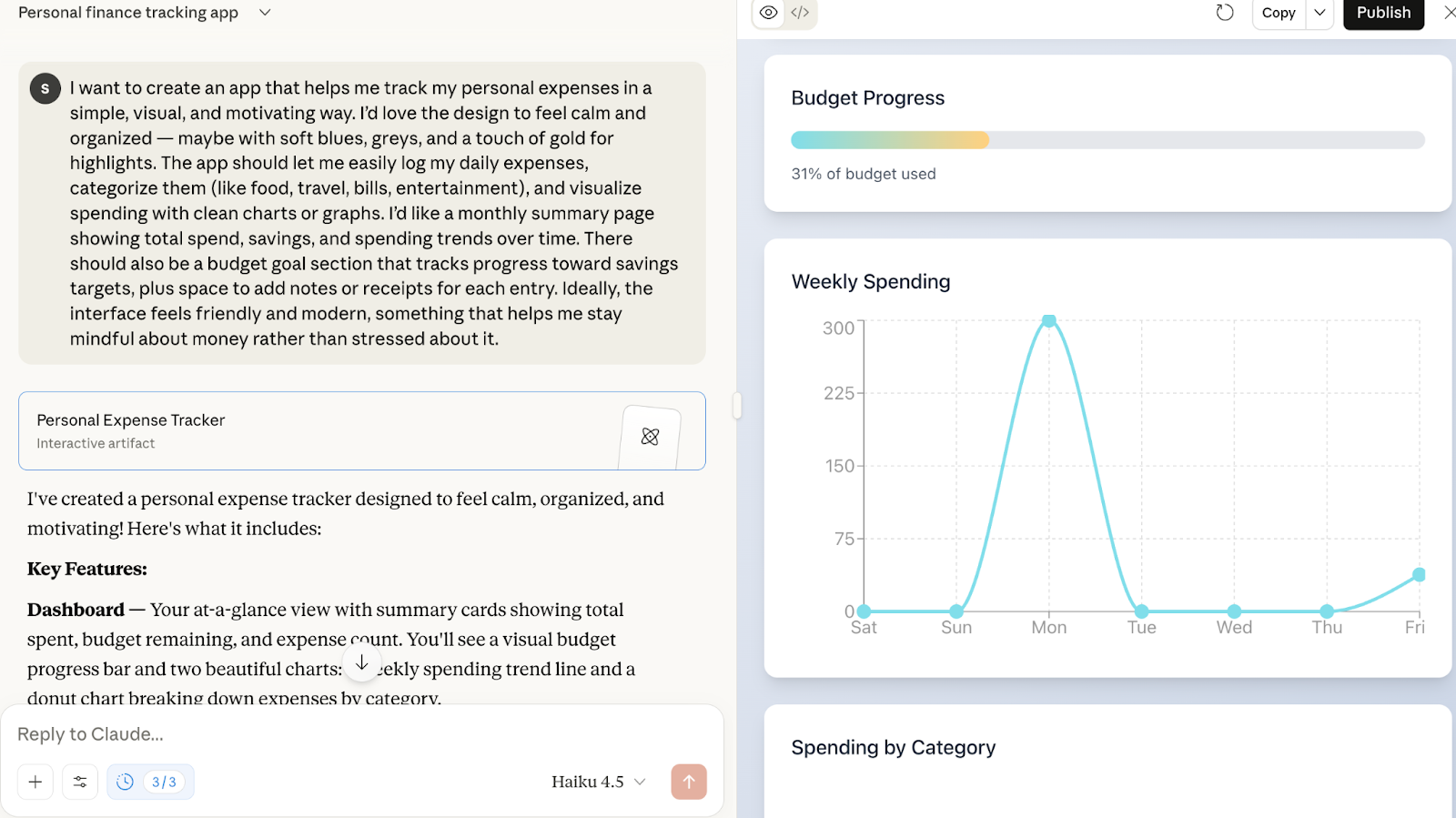Viewport: 1456px width, 818px height.
Task: Click the Mon data point on chart
Action: [x=1049, y=321]
